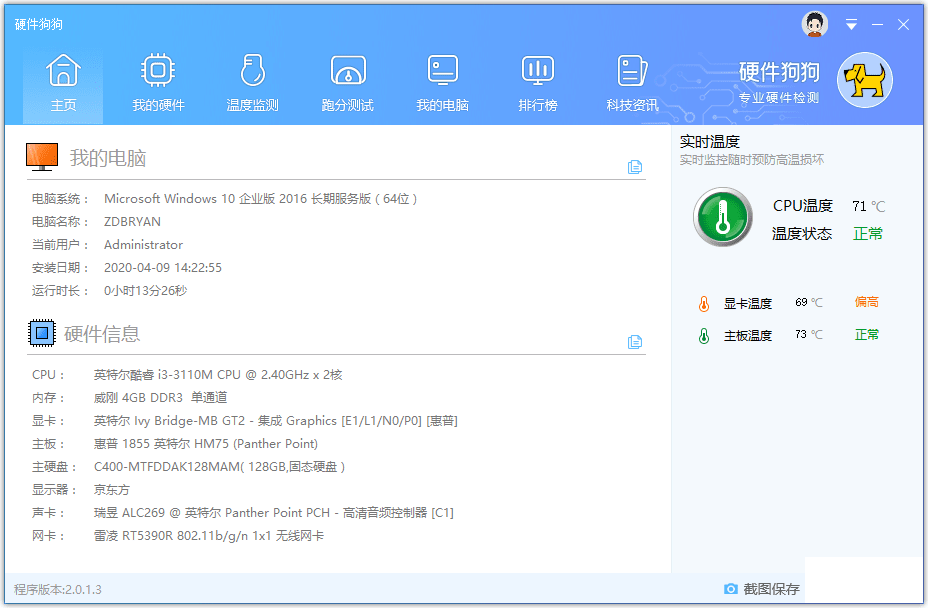Image resolution: width=928 pixels, height=608 pixels.
Task: Click the 程序版本:2.0.1.3 version text
Action: pos(57,590)
